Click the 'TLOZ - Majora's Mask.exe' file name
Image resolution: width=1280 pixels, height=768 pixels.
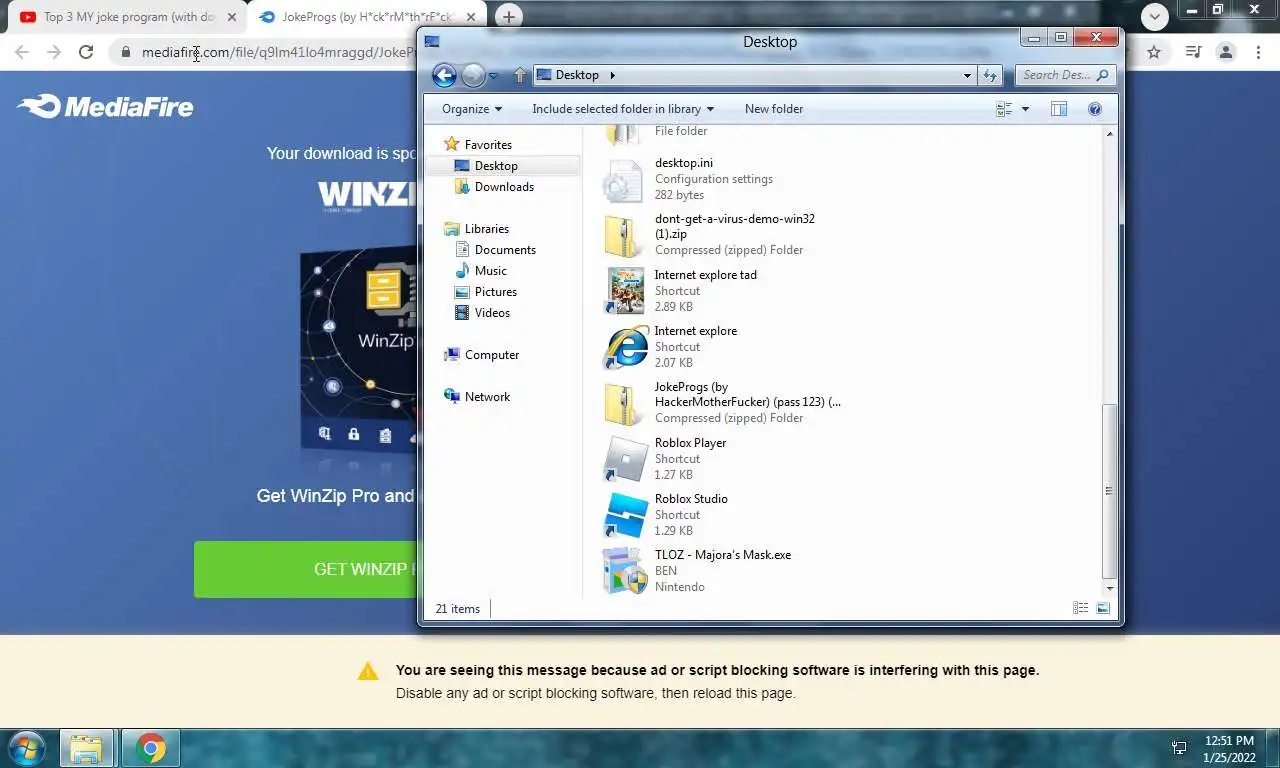[x=723, y=555]
